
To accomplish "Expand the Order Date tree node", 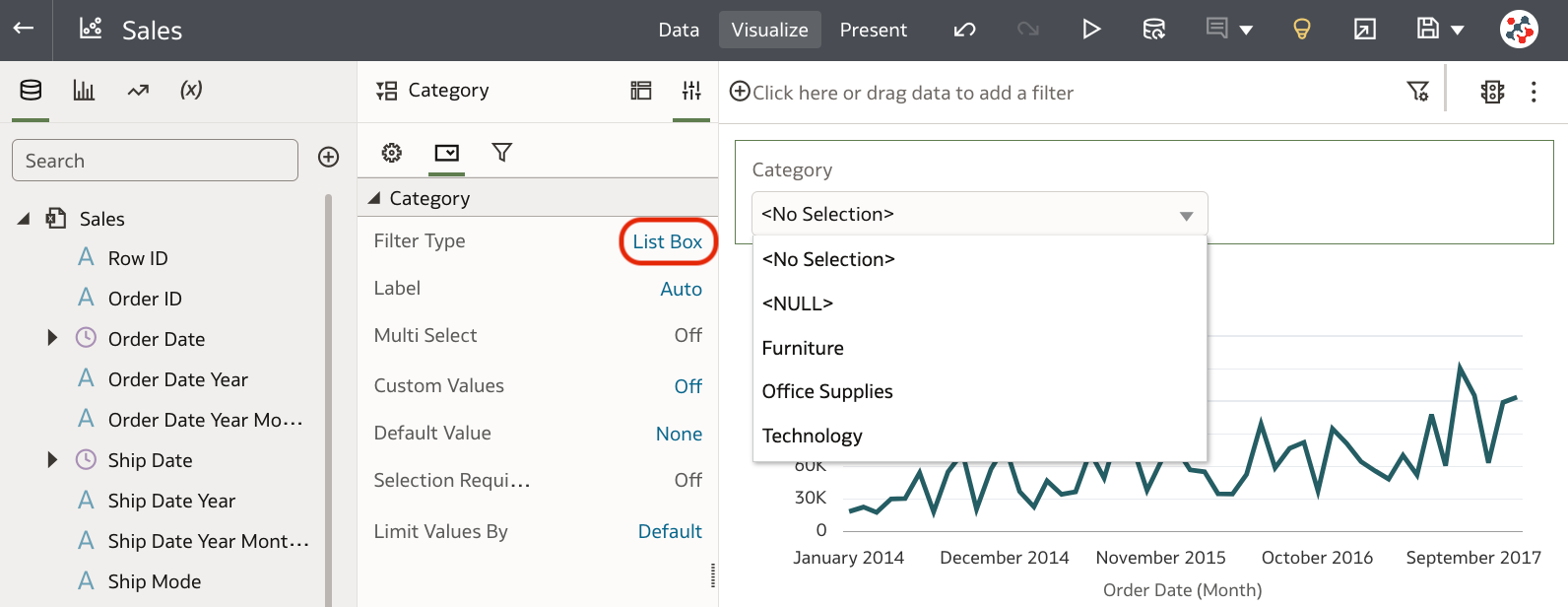I will point(53,339).
